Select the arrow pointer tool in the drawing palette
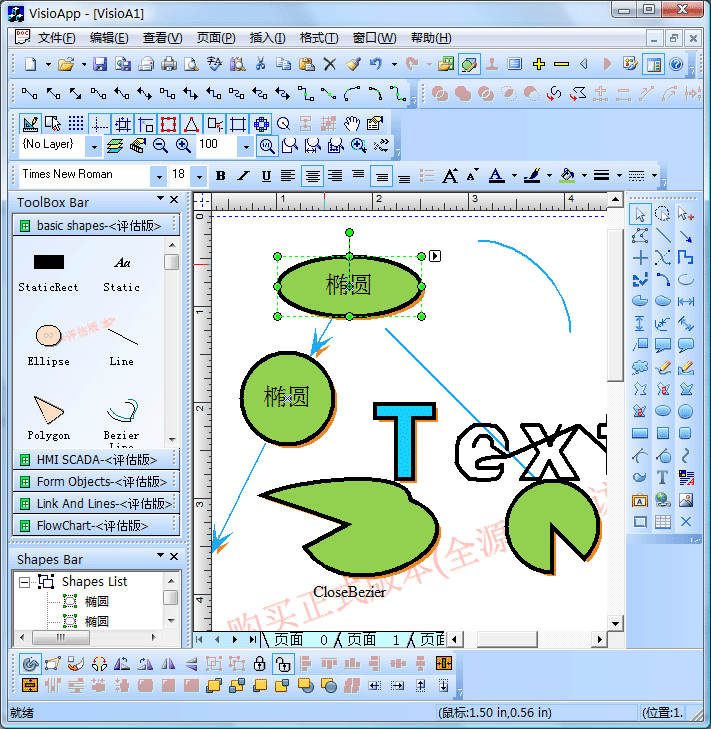711x729 pixels. (640, 214)
